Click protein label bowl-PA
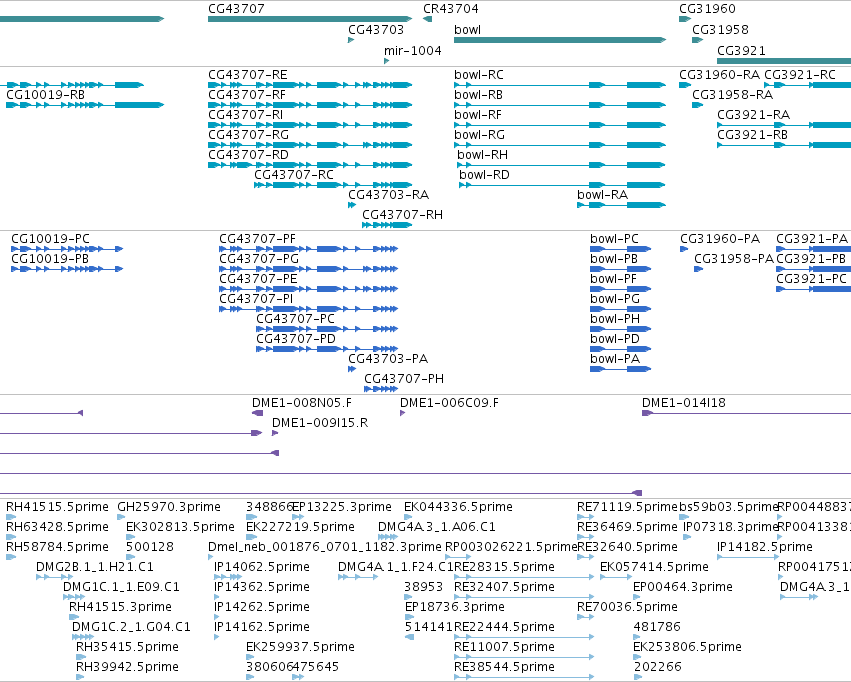The height and width of the screenshot is (682, 851). (615, 359)
